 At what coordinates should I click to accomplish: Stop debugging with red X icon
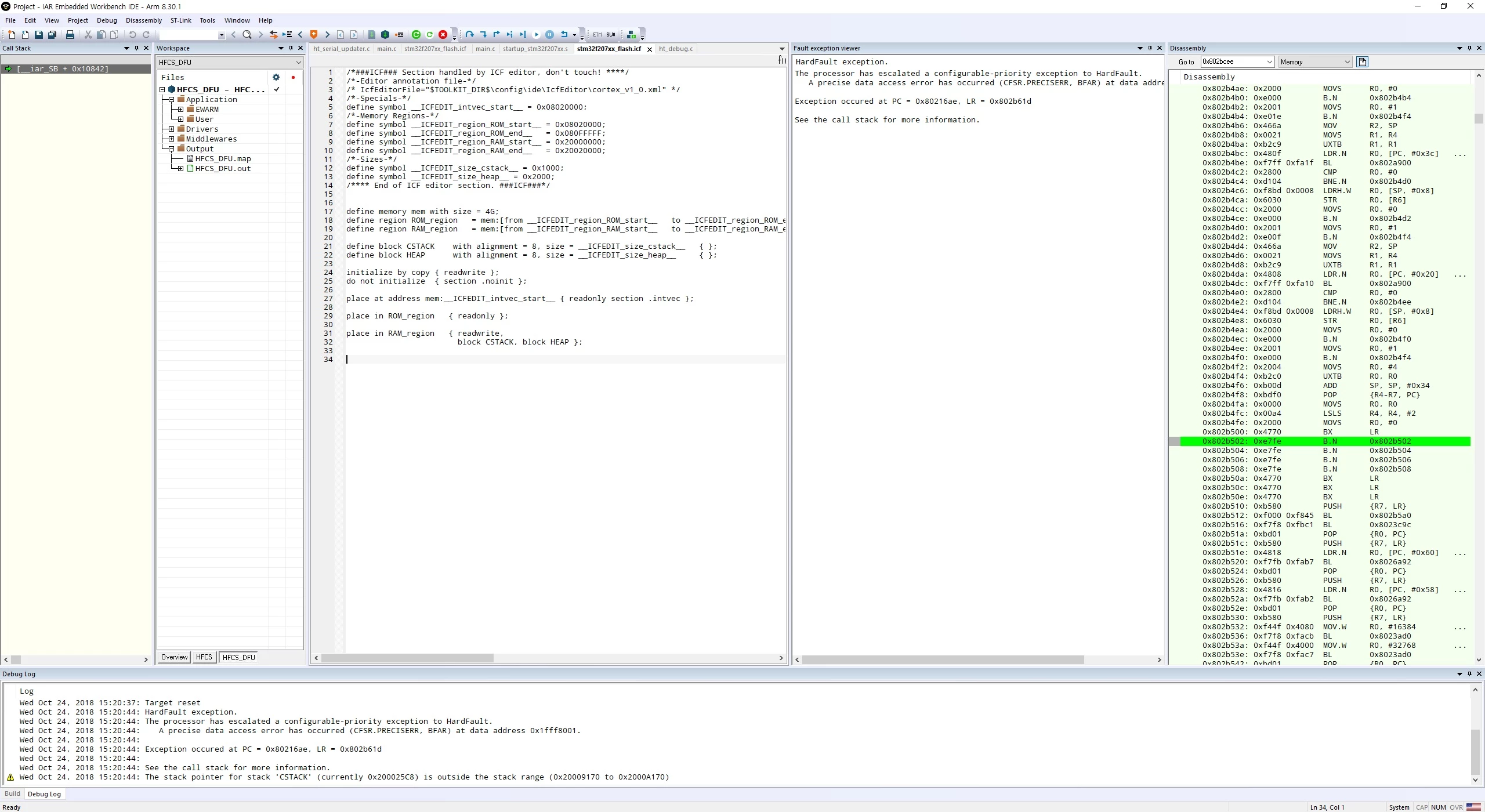[x=443, y=35]
